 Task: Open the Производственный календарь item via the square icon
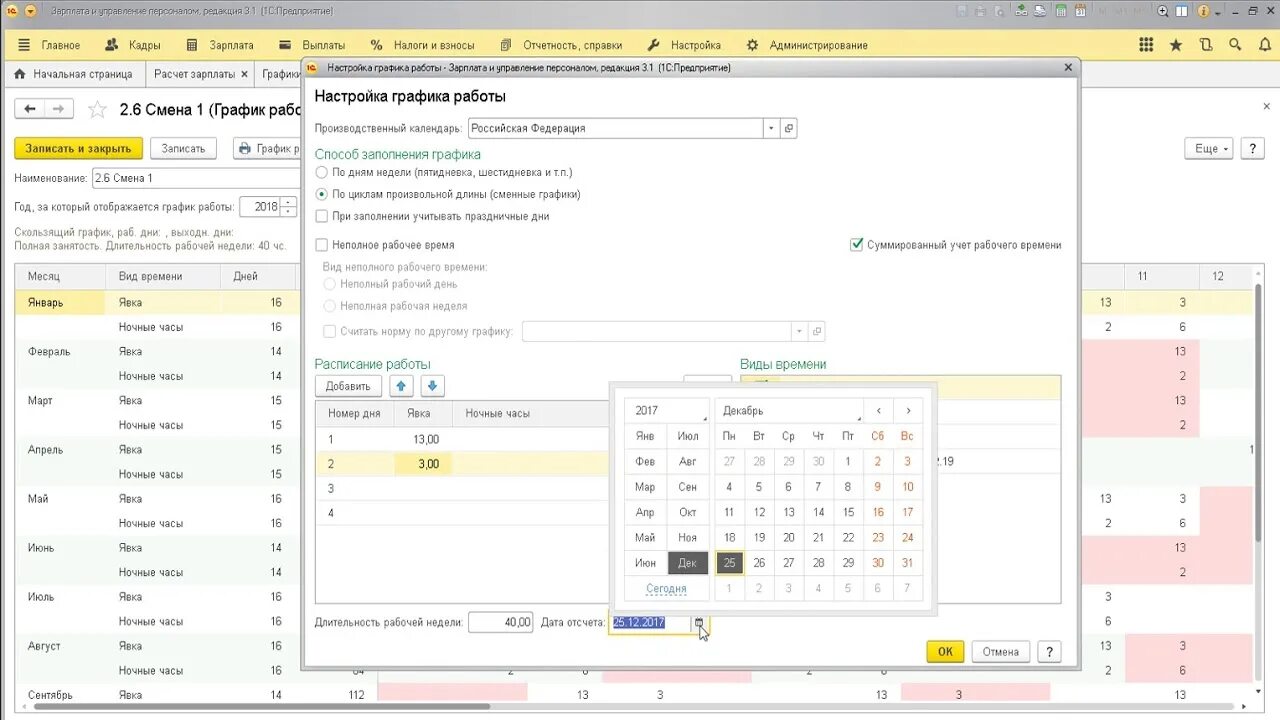pyautogui.click(x=788, y=128)
